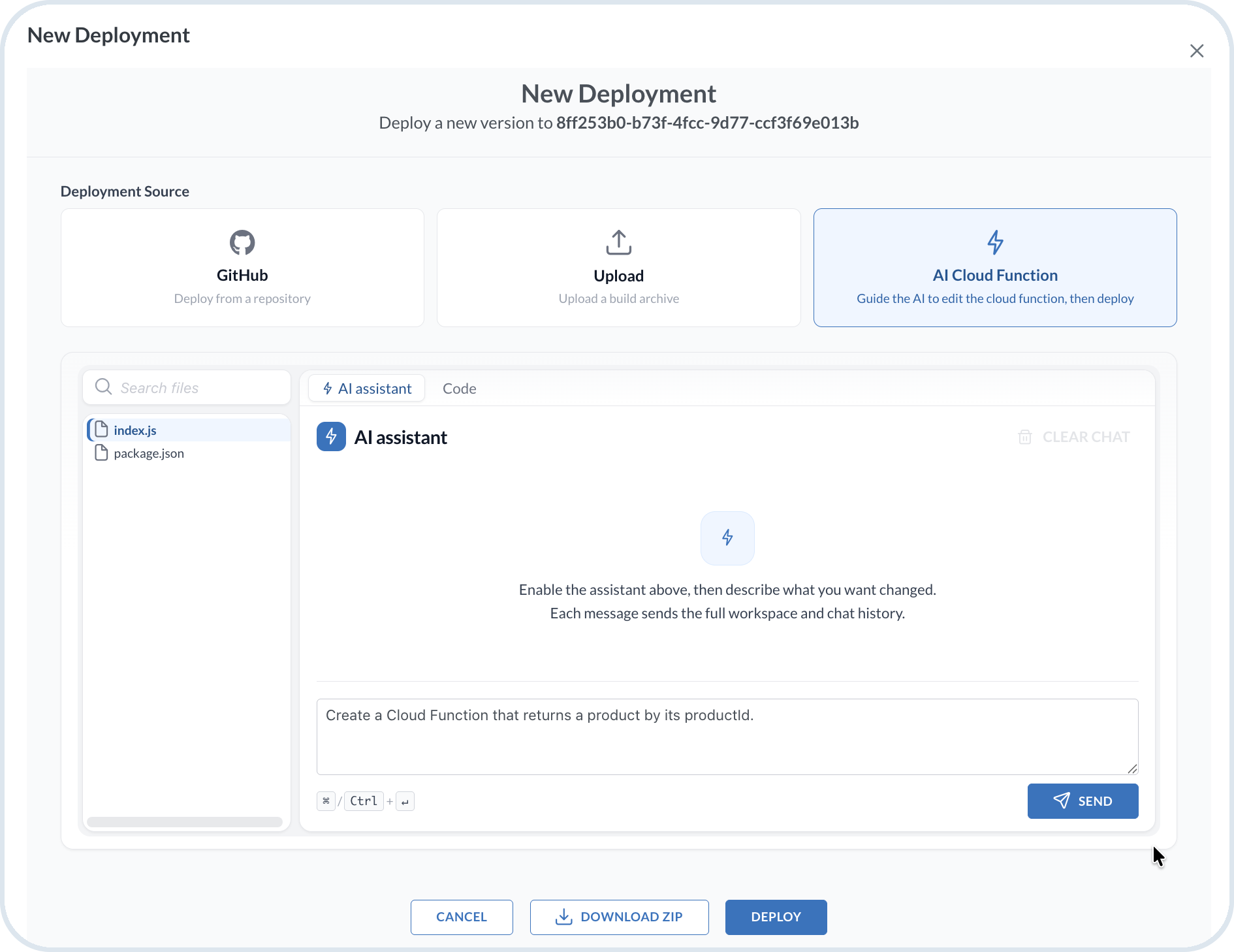This screenshot has height=952, width=1234.
Task: Close the New Deployment dialog
Action: [1196, 51]
